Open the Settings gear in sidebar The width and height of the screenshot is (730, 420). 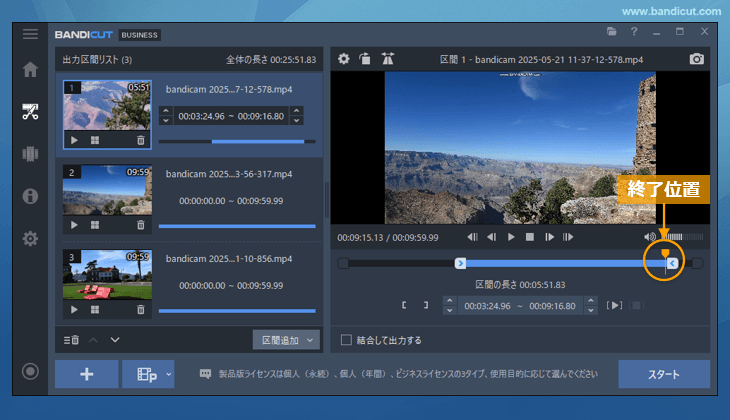(x=31, y=239)
